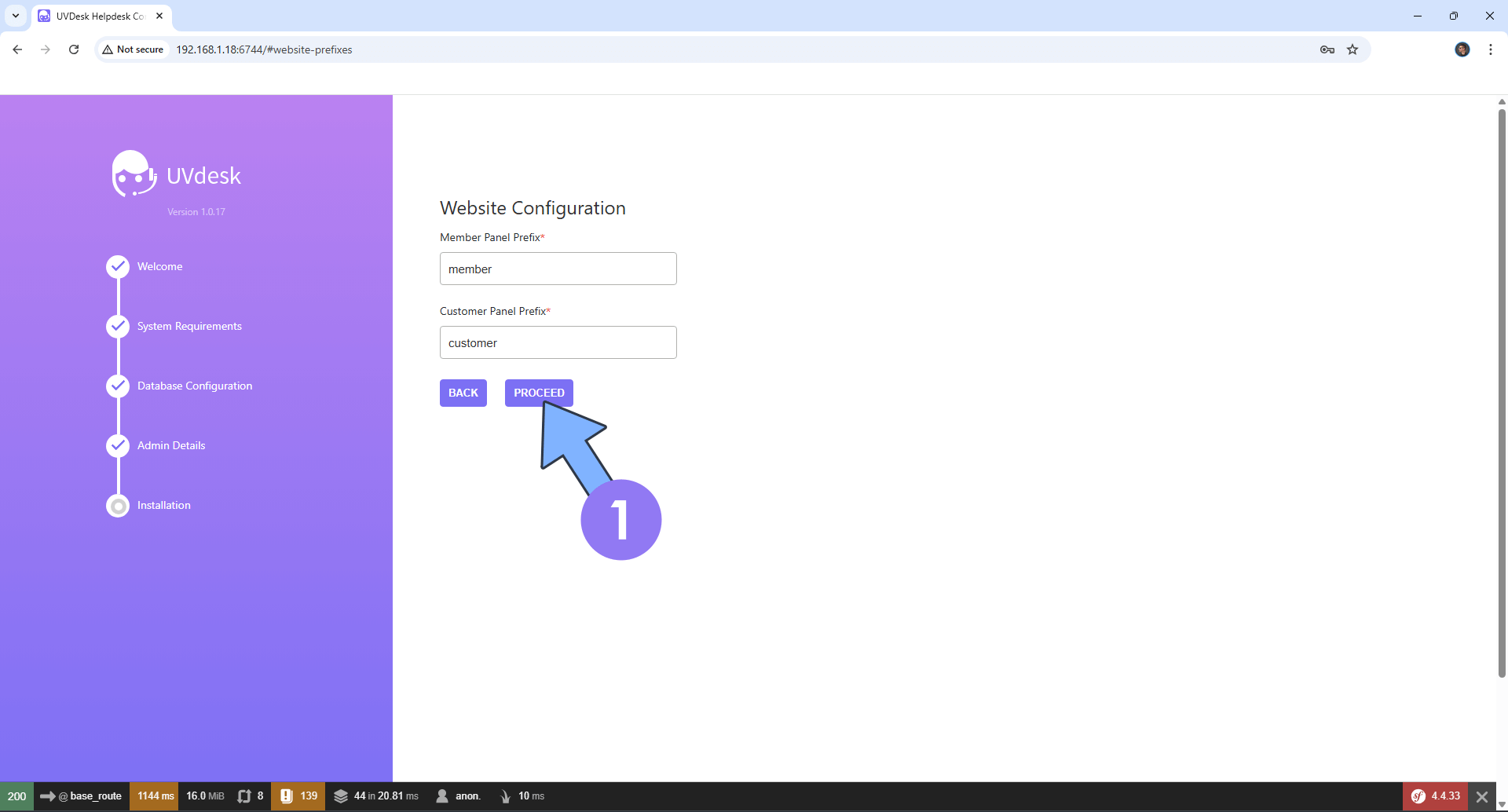Viewport: 1508px width, 812px height.
Task: Open the saved passwords key icon
Action: click(1327, 49)
